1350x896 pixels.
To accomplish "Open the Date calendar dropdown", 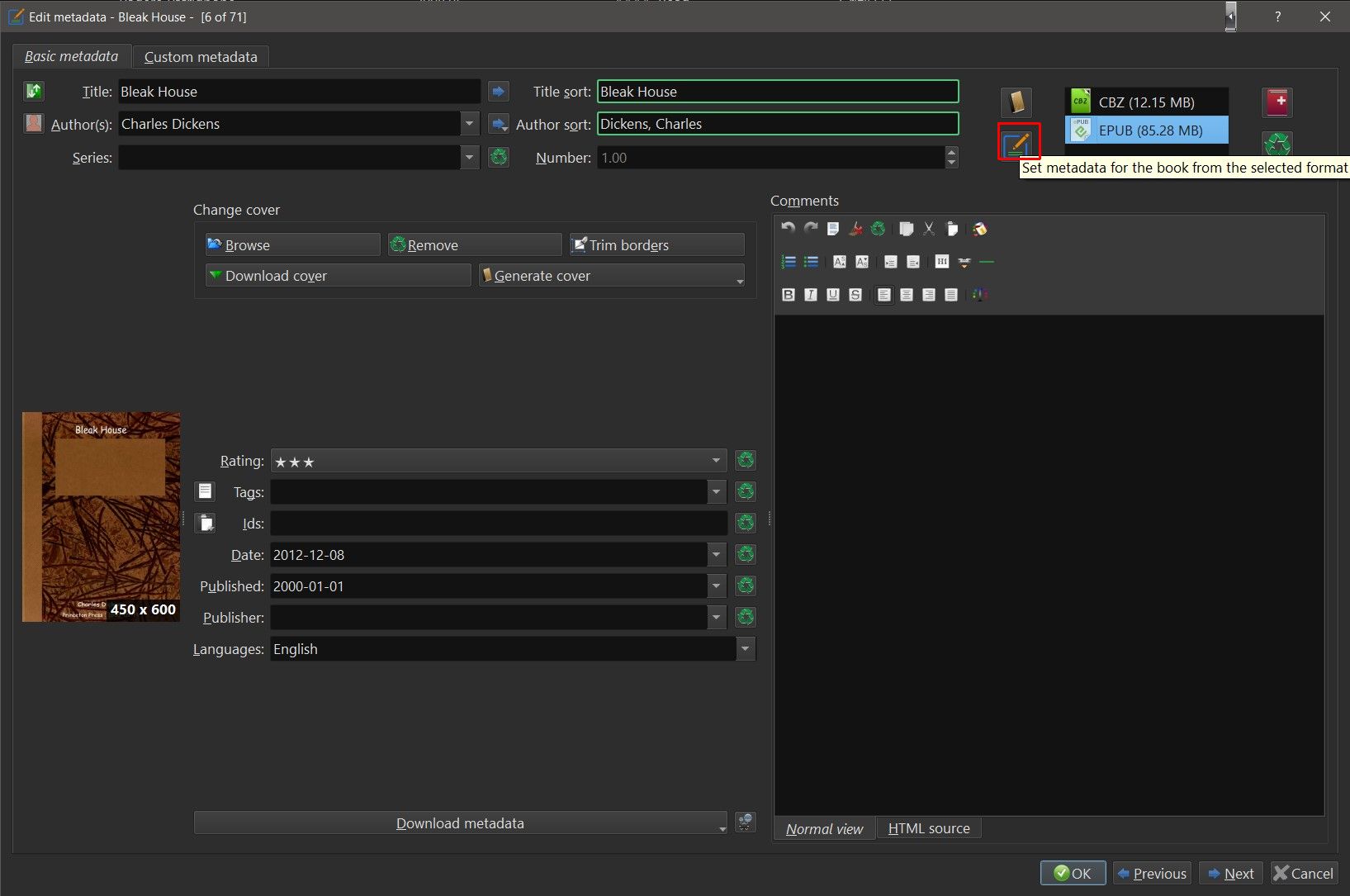I will (x=717, y=554).
